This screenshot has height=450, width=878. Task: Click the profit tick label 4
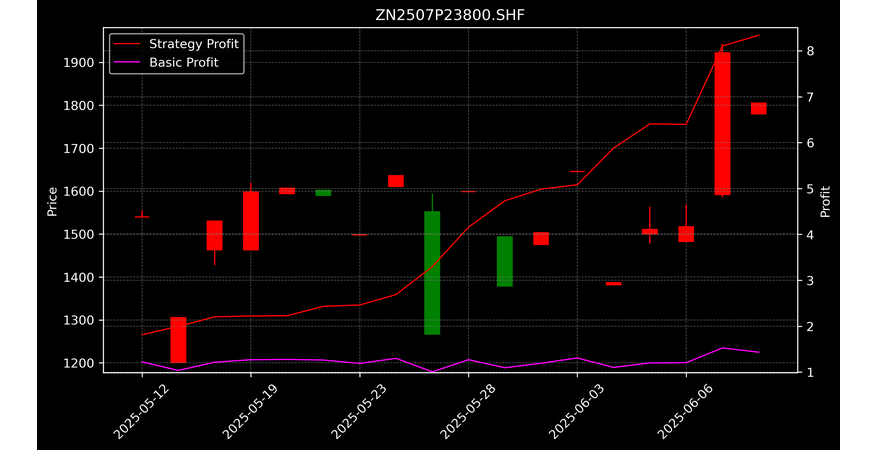[x=810, y=235]
